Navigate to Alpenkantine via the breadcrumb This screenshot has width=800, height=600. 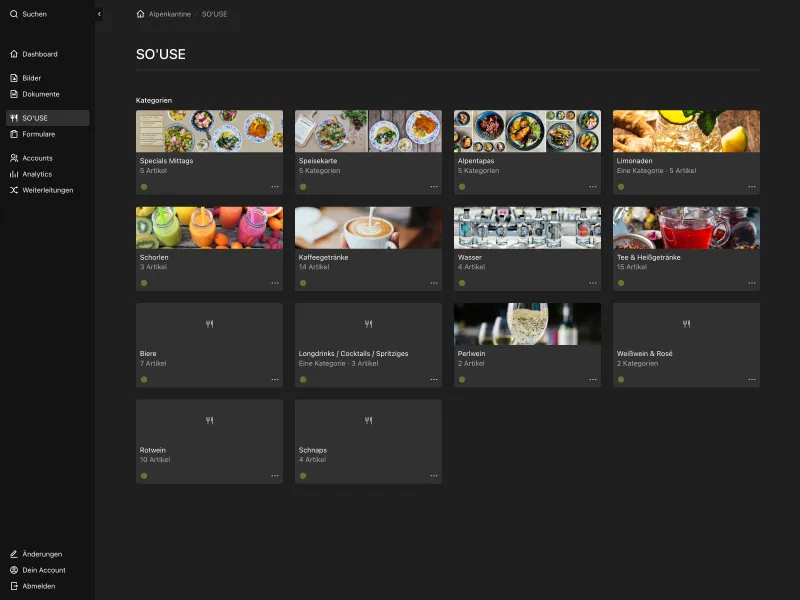point(172,14)
